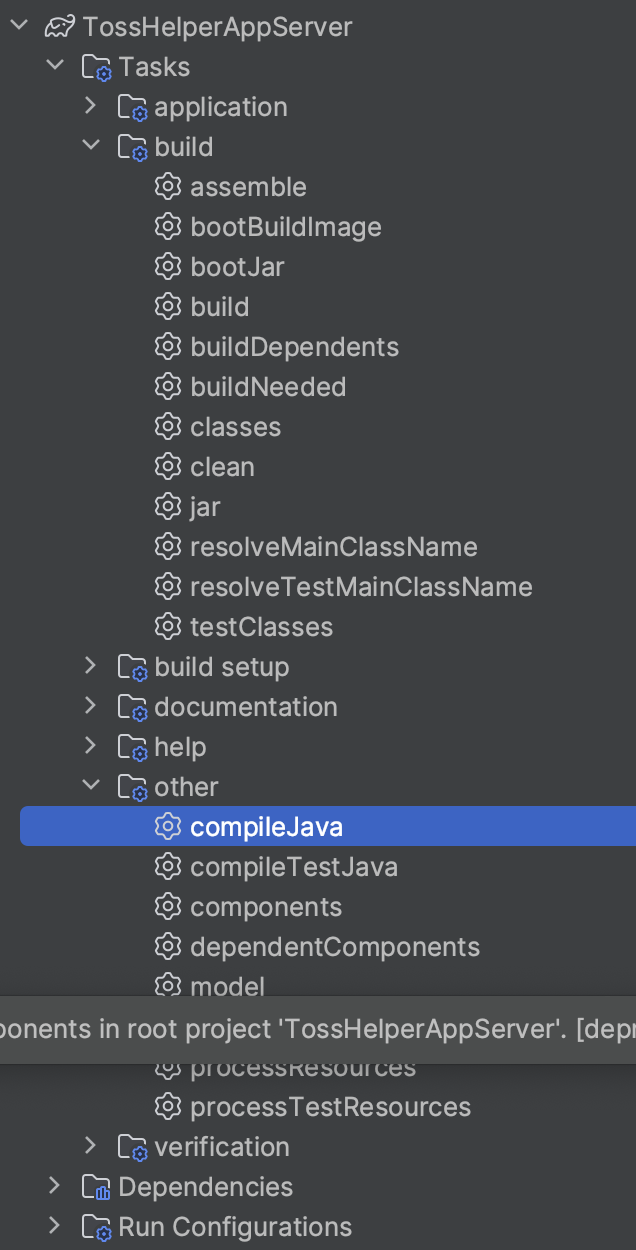Viewport: 636px width, 1250px height.
Task: Expand the Dependencies node
Action: [x=55, y=1186]
